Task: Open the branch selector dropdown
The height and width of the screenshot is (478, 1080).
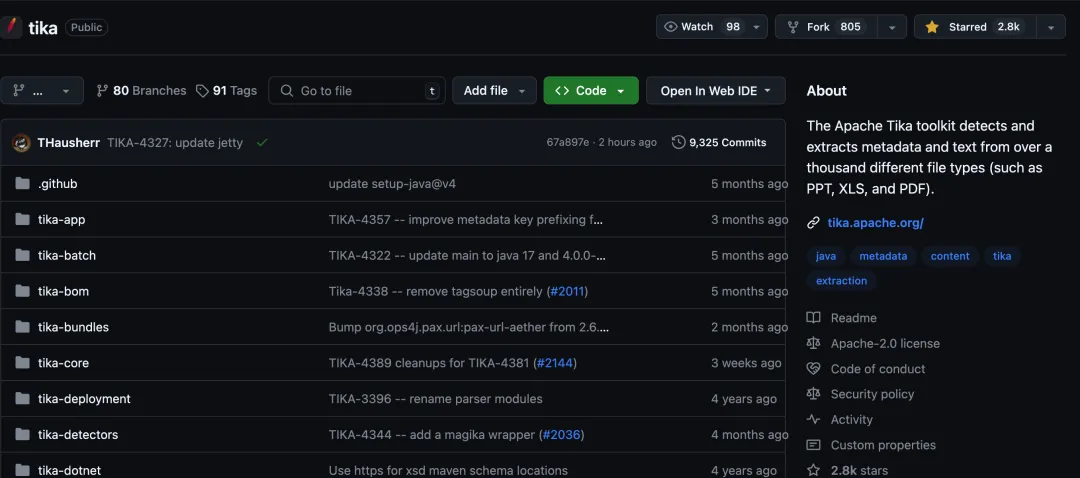Action: pyautogui.click(x=42, y=90)
